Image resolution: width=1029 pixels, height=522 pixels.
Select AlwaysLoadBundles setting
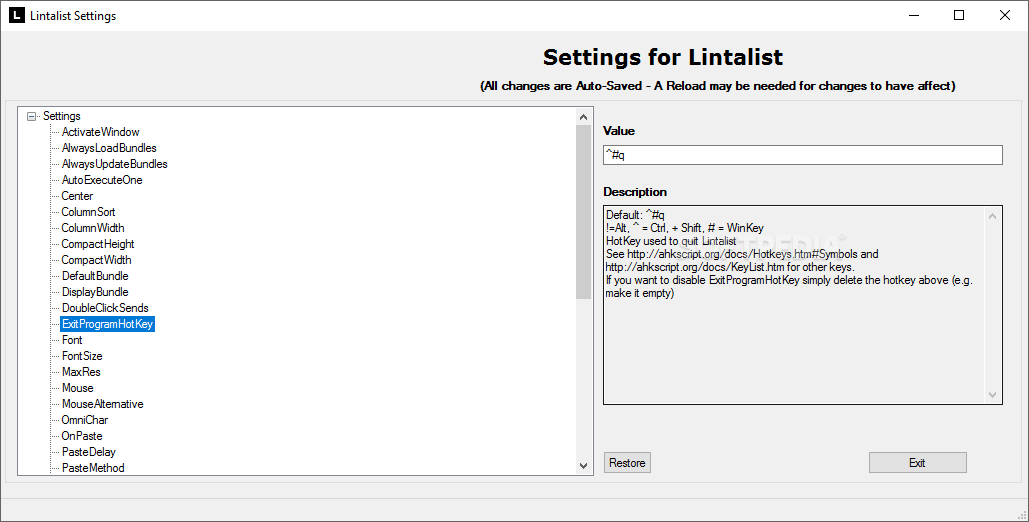point(109,148)
